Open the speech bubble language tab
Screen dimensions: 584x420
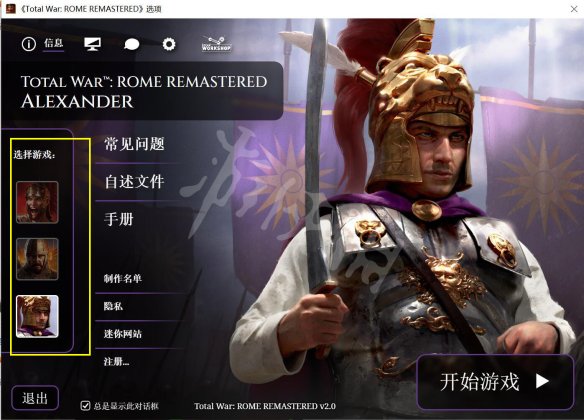point(131,45)
